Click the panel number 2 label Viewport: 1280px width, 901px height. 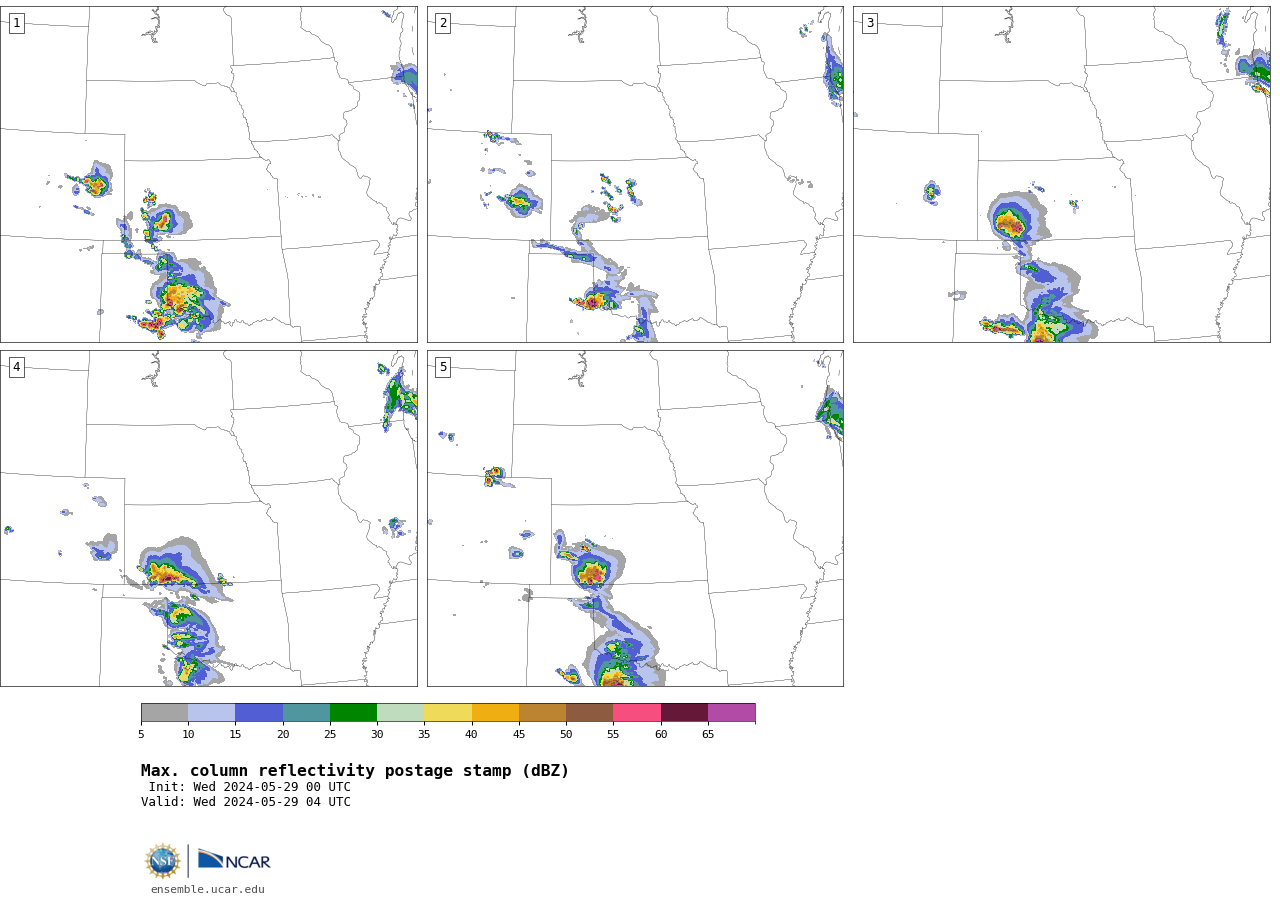[x=443, y=23]
